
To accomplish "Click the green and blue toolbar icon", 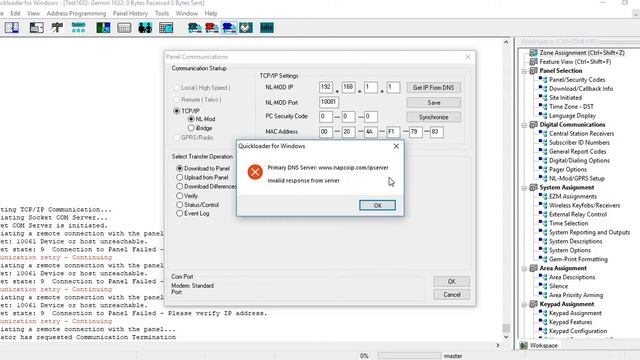I will (x=103, y=28).
